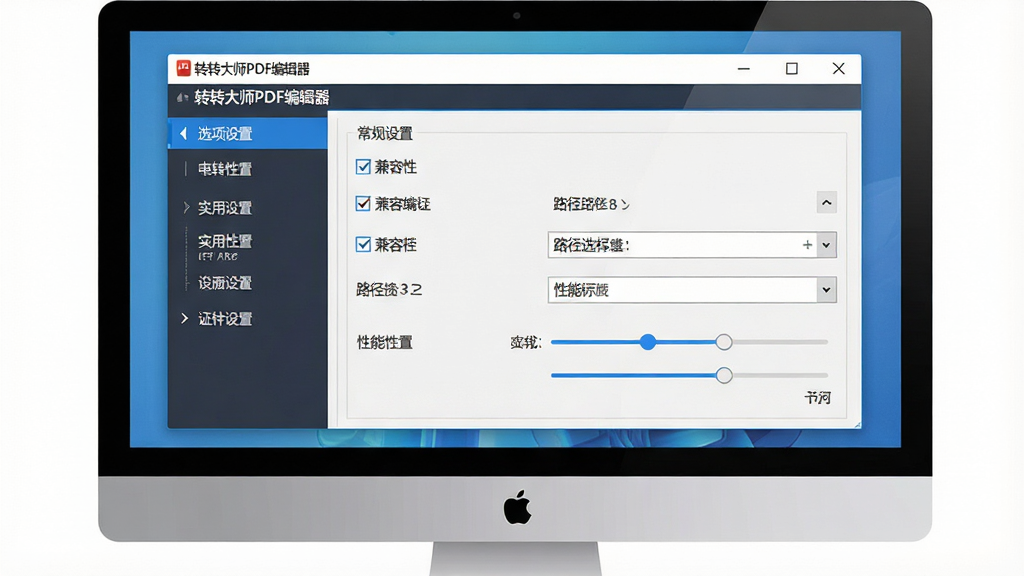The width and height of the screenshot is (1024, 576).
Task: Uncheck the third checkbox beside the path combo box
Action: (x=363, y=244)
